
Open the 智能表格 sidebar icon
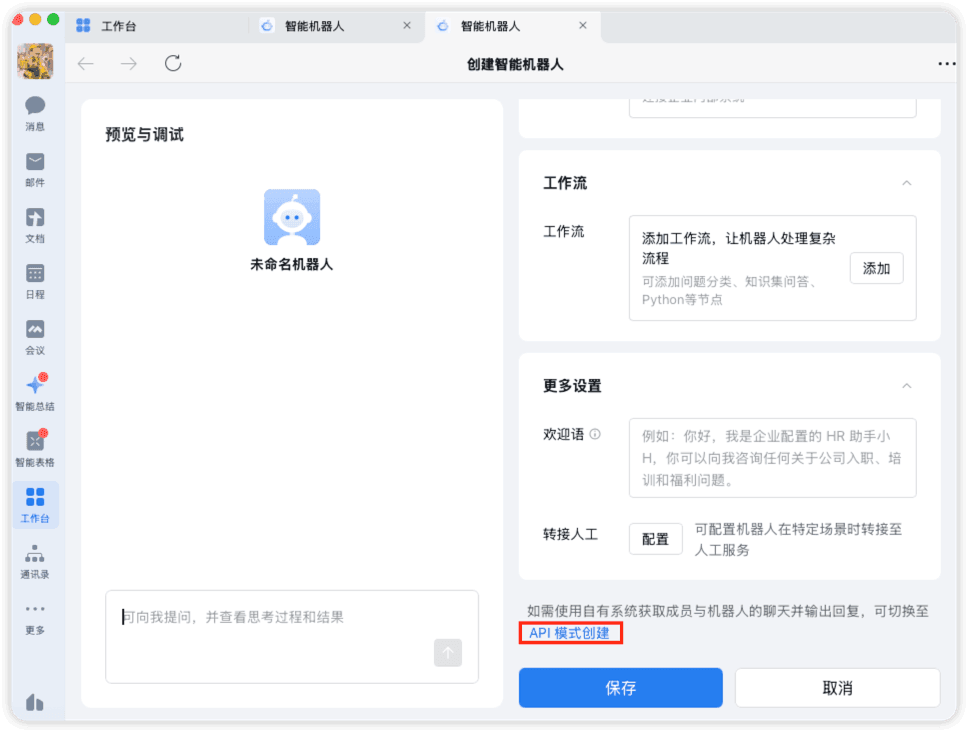click(x=35, y=449)
